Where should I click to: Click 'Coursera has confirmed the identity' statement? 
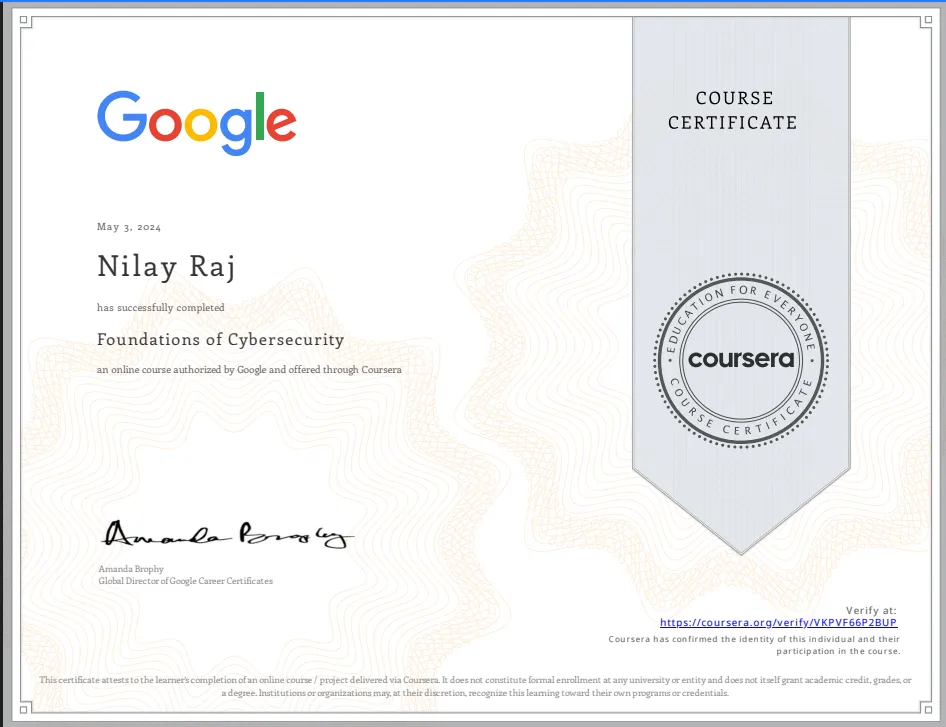tap(754, 645)
